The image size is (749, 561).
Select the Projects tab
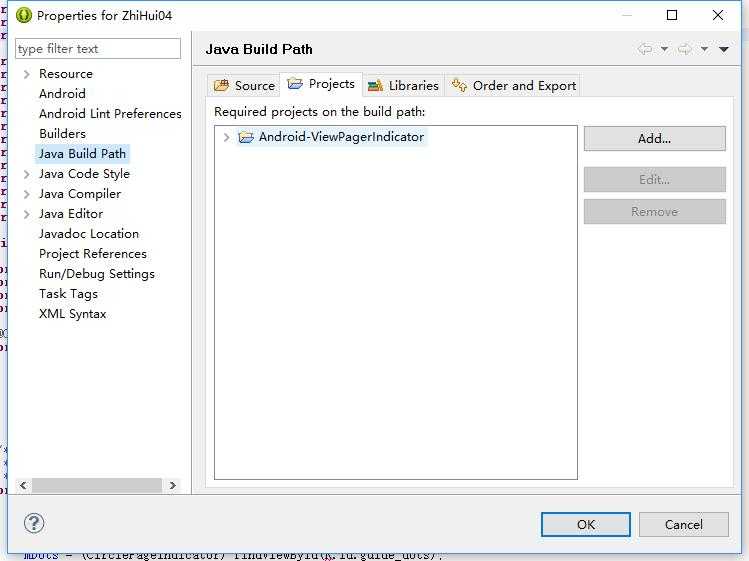tap(321, 84)
